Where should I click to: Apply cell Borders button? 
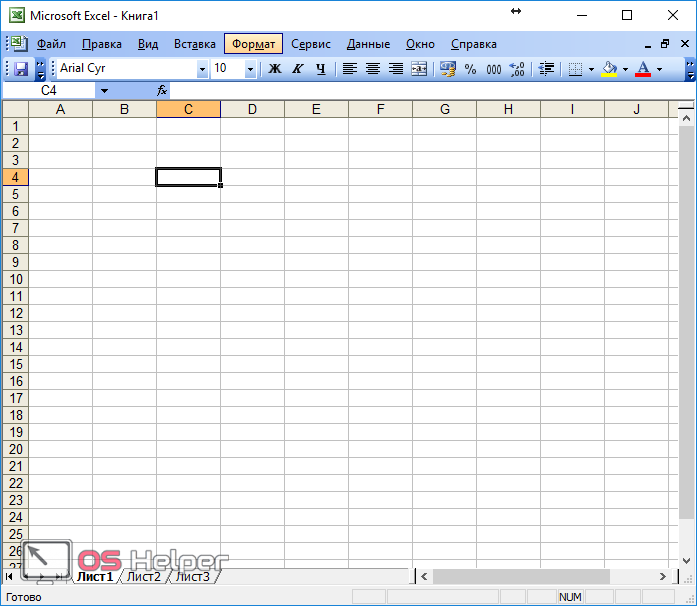pos(576,69)
